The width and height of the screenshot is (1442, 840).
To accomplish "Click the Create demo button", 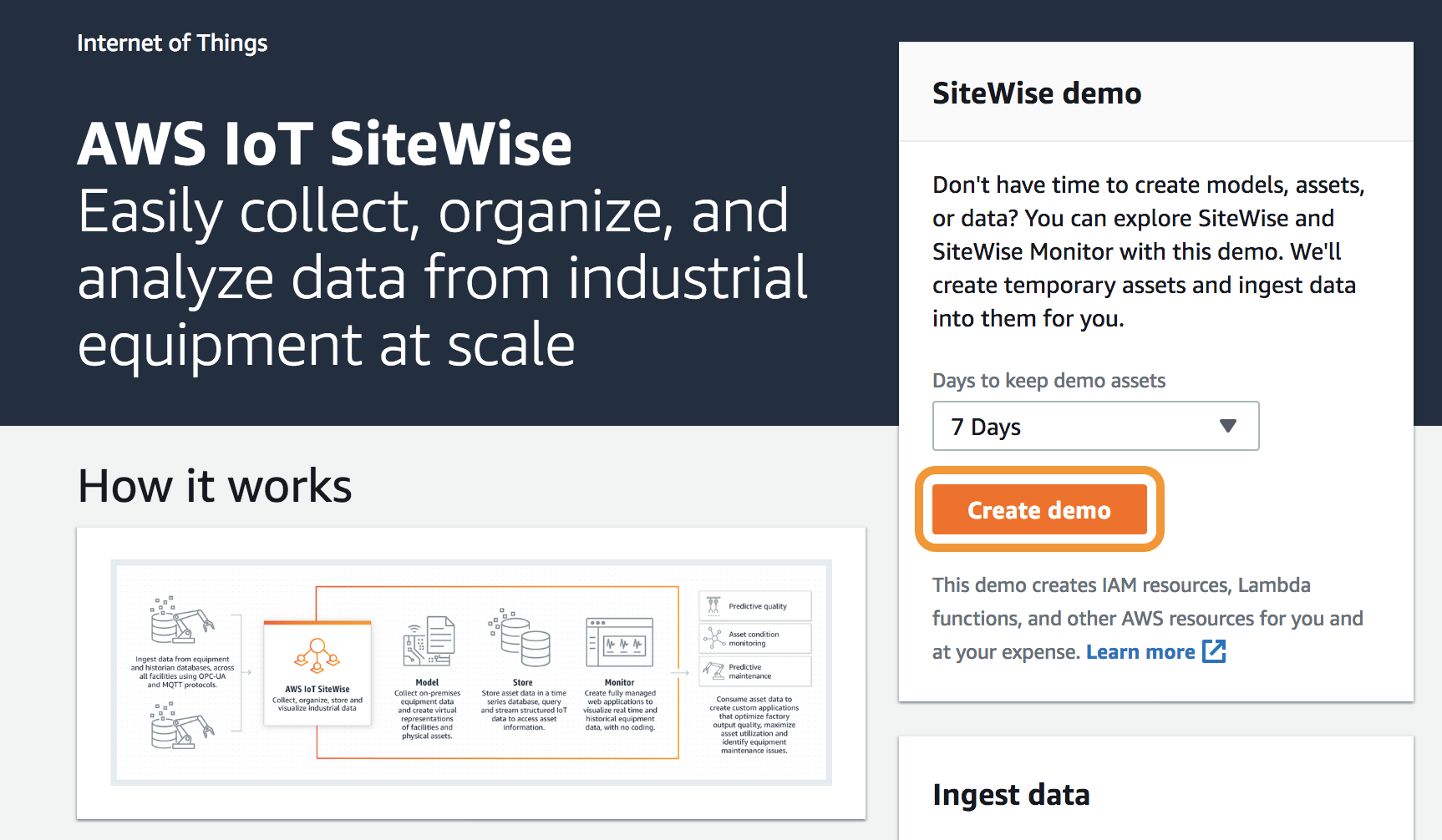I will point(1039,509).
